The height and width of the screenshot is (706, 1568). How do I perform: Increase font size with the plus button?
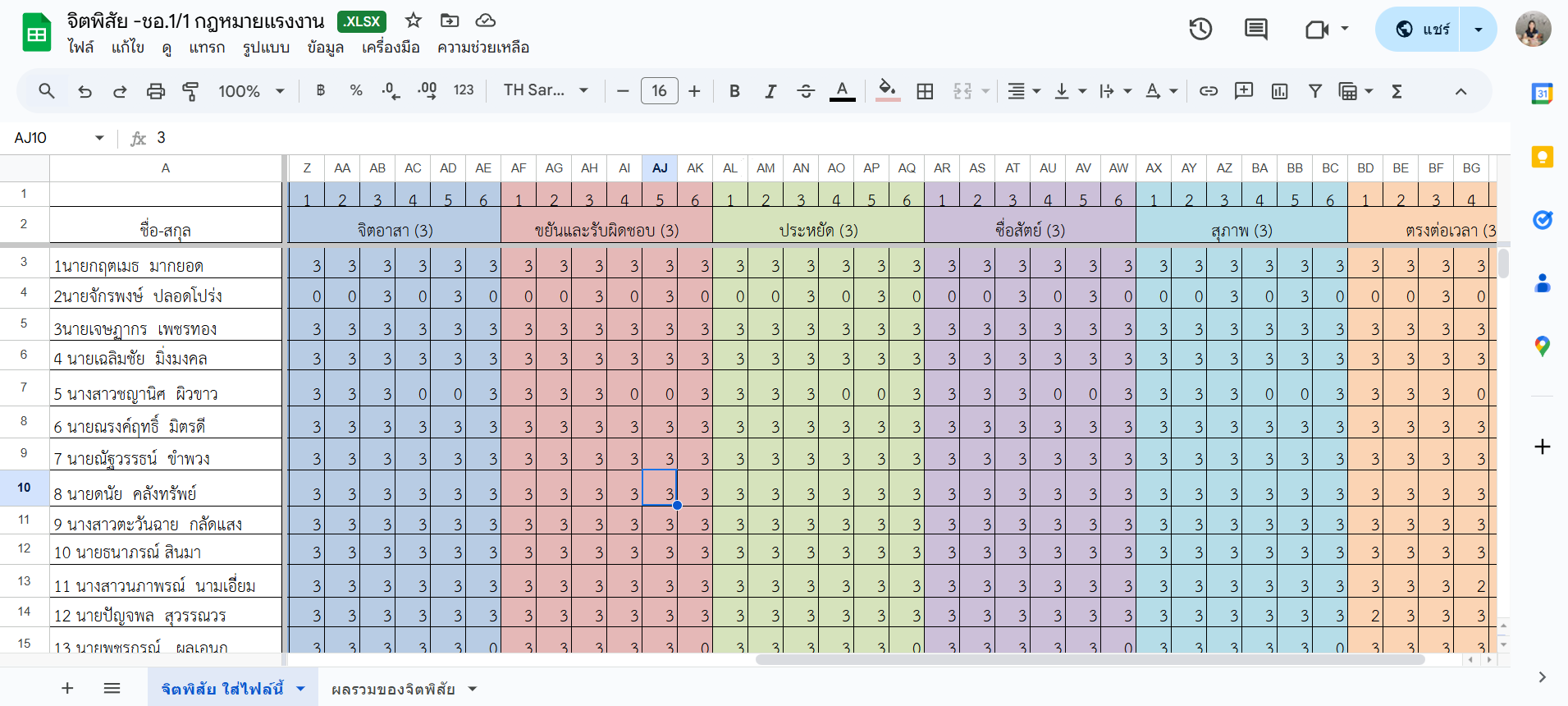[694, 91]
